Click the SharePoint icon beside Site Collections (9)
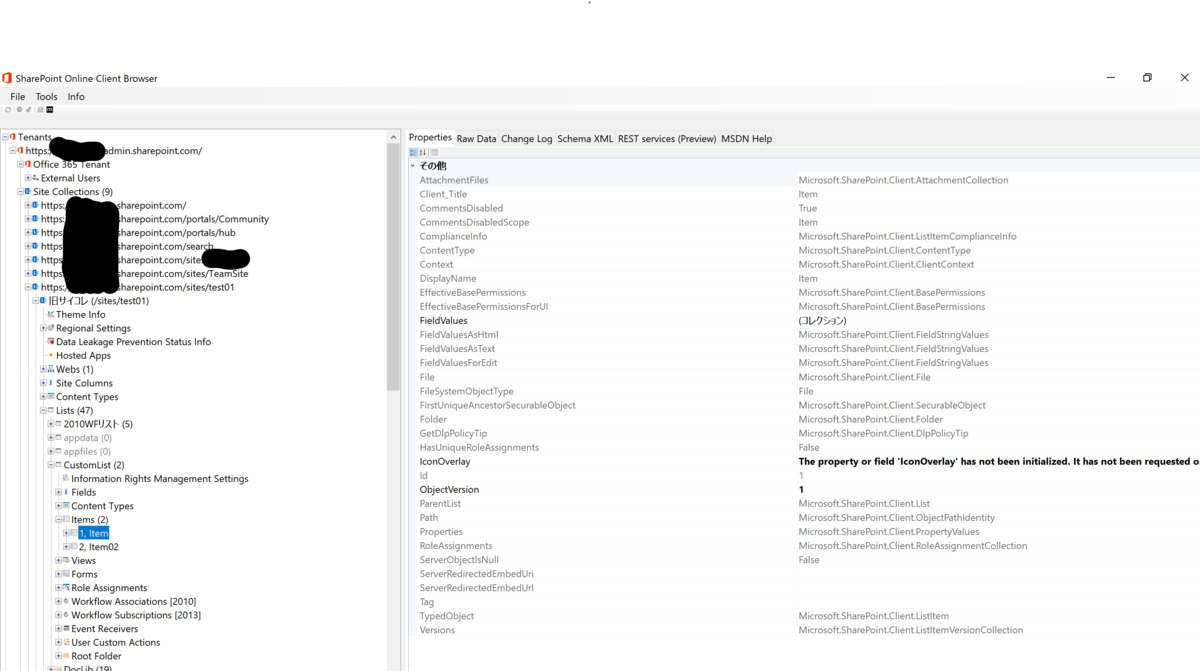Screen dimensions: 1200x671 [28, 192]
